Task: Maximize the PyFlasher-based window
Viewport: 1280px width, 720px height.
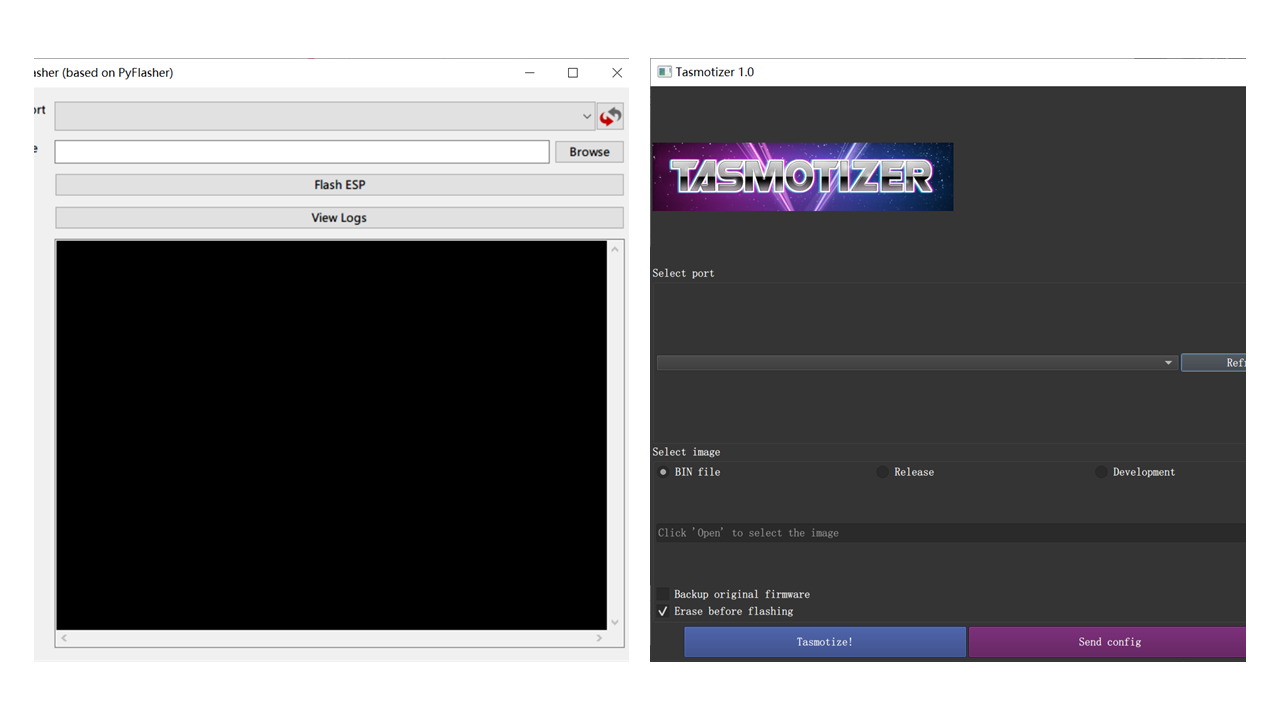Action: click(x=573, y=73)
